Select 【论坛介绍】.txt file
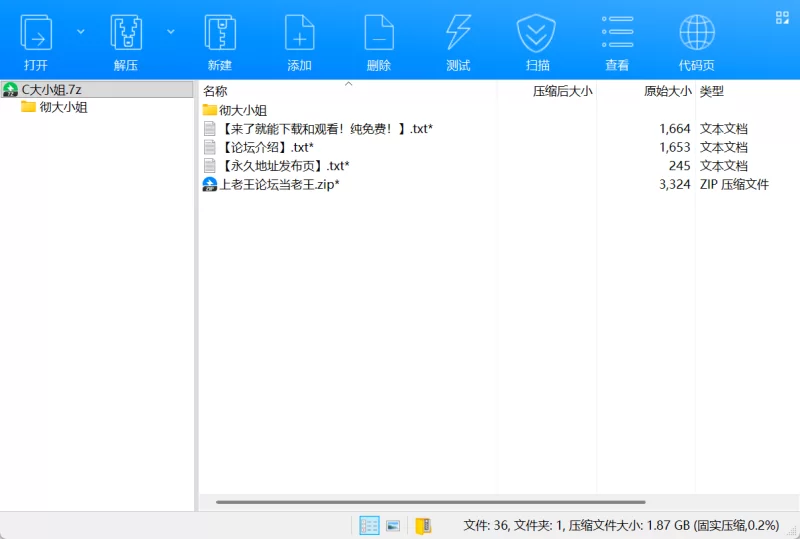The height and width of the screenshot is (539, 800). coord(267,147)
